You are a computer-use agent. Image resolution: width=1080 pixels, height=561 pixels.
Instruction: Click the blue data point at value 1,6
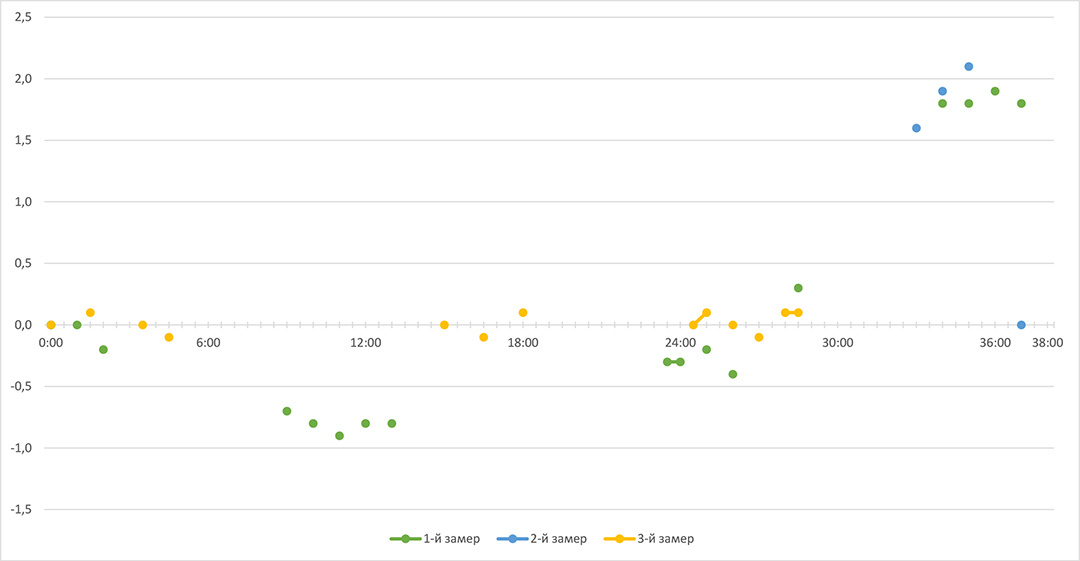tap(916, 128)
